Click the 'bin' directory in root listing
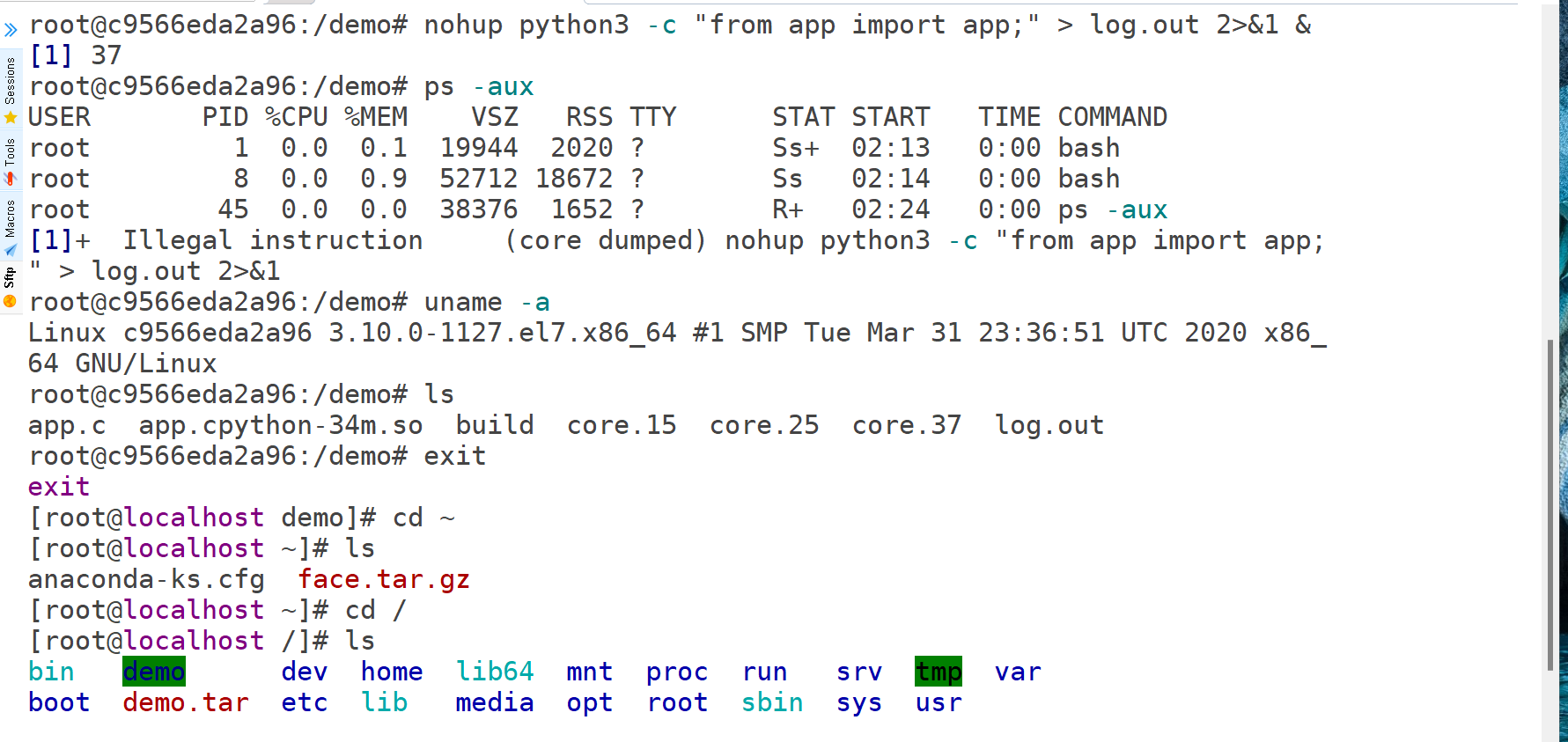This screenshot has height=742, width=1568. click(x=51, y=672)
